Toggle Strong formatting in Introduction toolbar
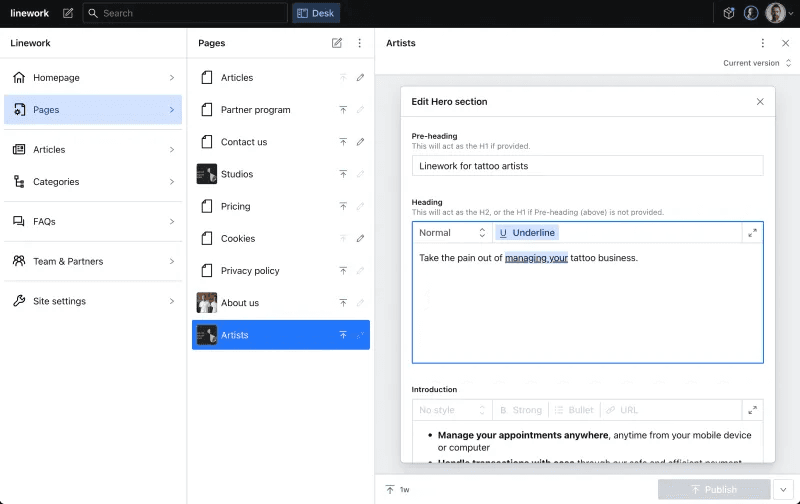This screenshot has height=504, width=800. (521, 410)
